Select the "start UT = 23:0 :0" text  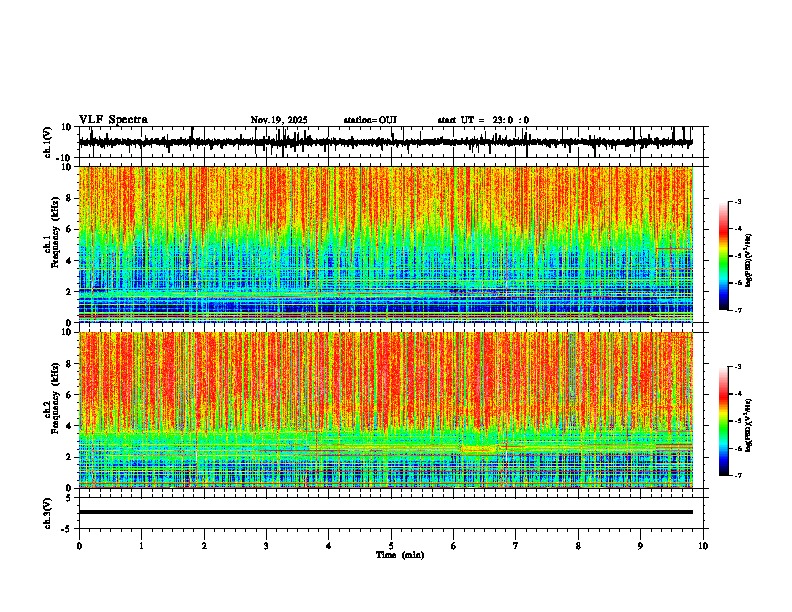click(483, 120)
